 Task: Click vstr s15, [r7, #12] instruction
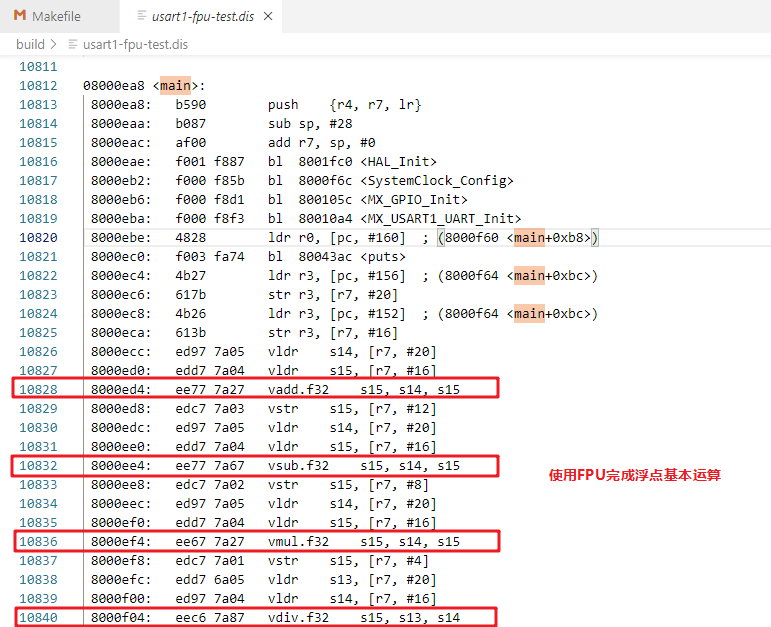point(352,409)
